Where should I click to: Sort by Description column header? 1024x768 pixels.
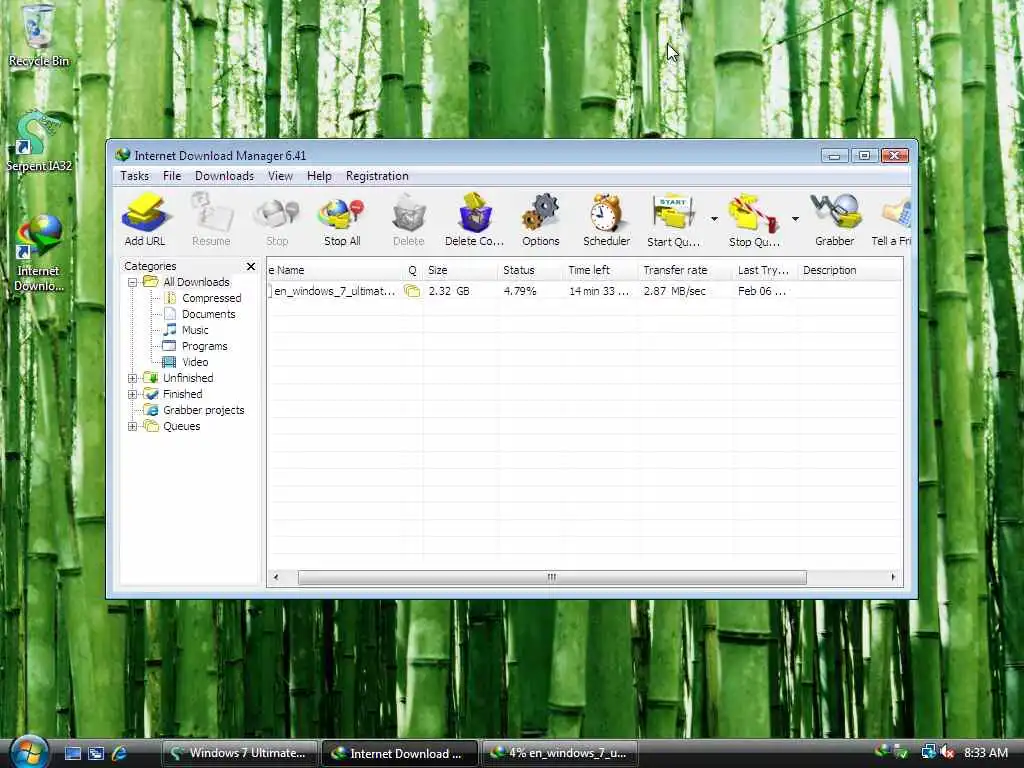849,270
